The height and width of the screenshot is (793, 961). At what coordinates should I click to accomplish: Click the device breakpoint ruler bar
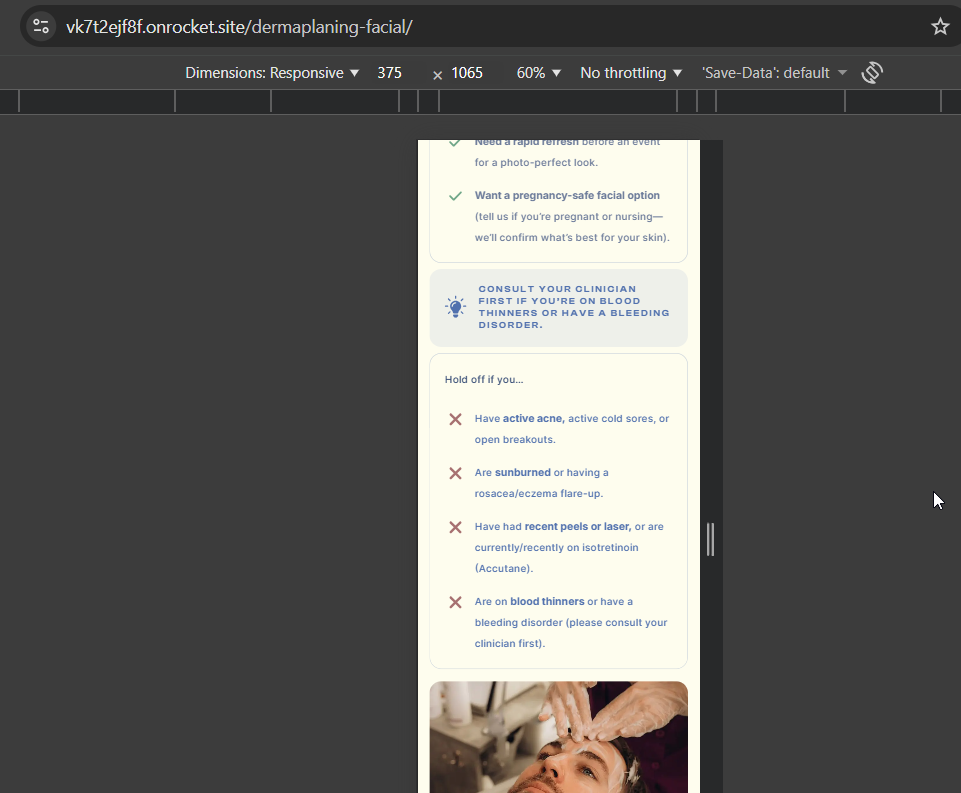(x=480, y=101)
